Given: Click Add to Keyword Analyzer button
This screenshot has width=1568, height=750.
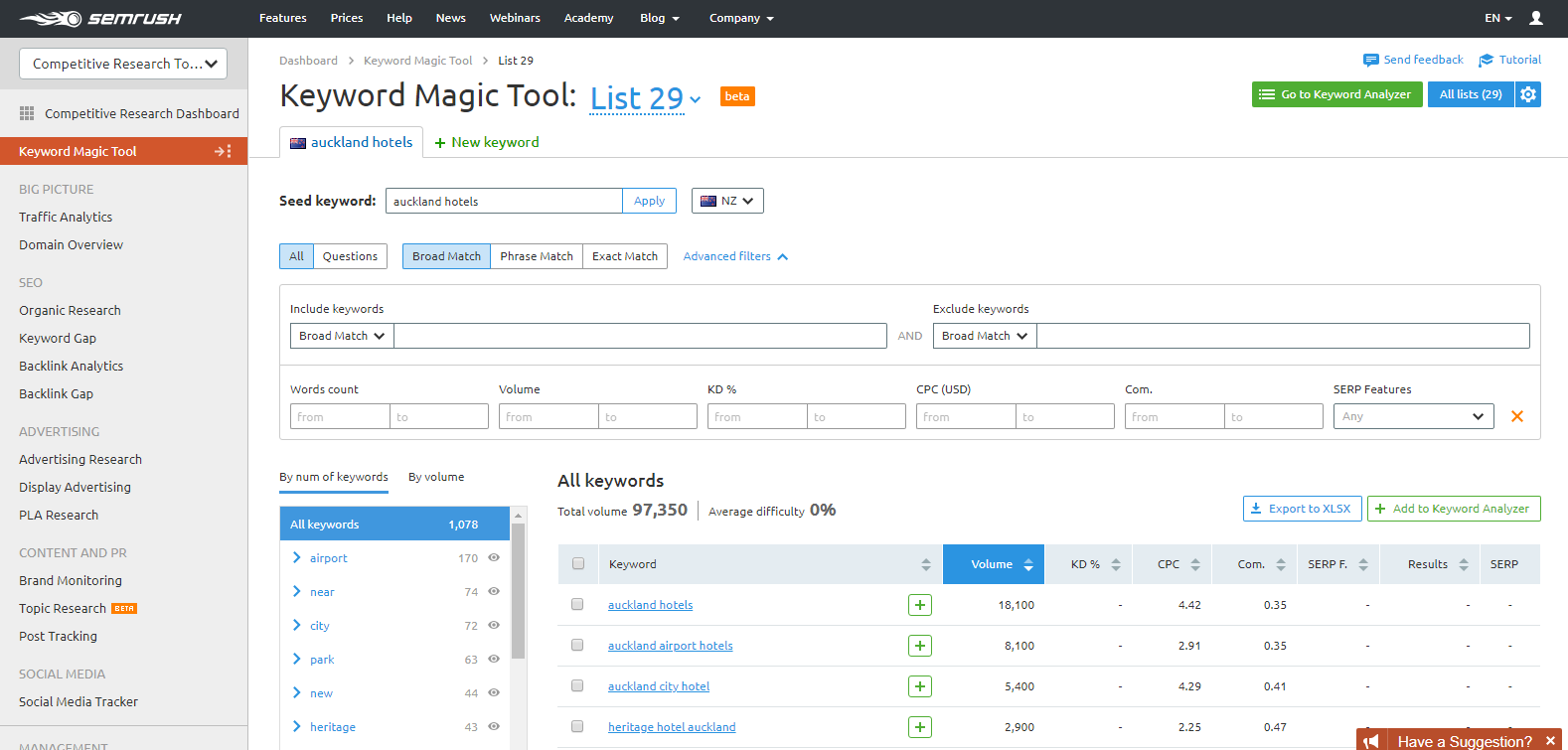Looking at the screenshot, I should [x=1454, y=509].
